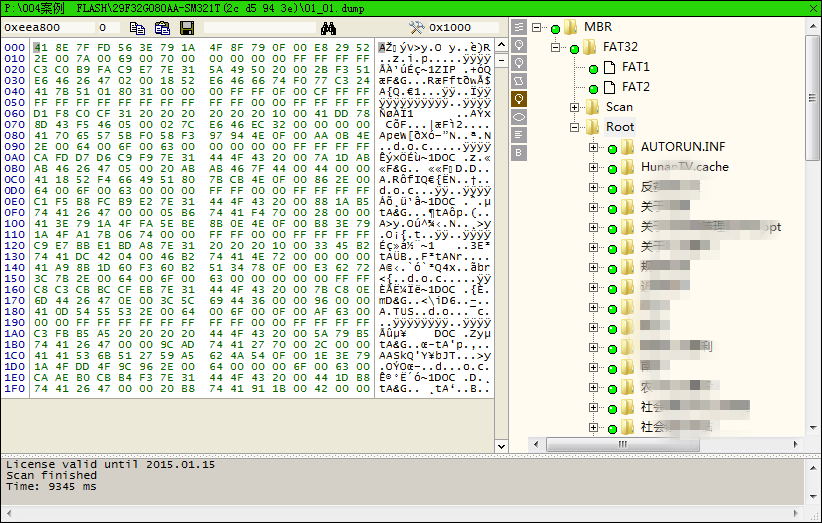Click the hex view scroll down arrow
This screenshot has height=523, width=822.
point(501,446)
